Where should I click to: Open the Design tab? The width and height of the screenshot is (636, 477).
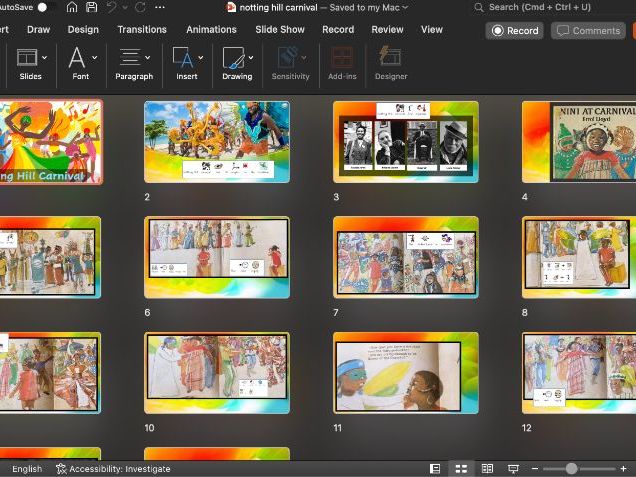83,30
